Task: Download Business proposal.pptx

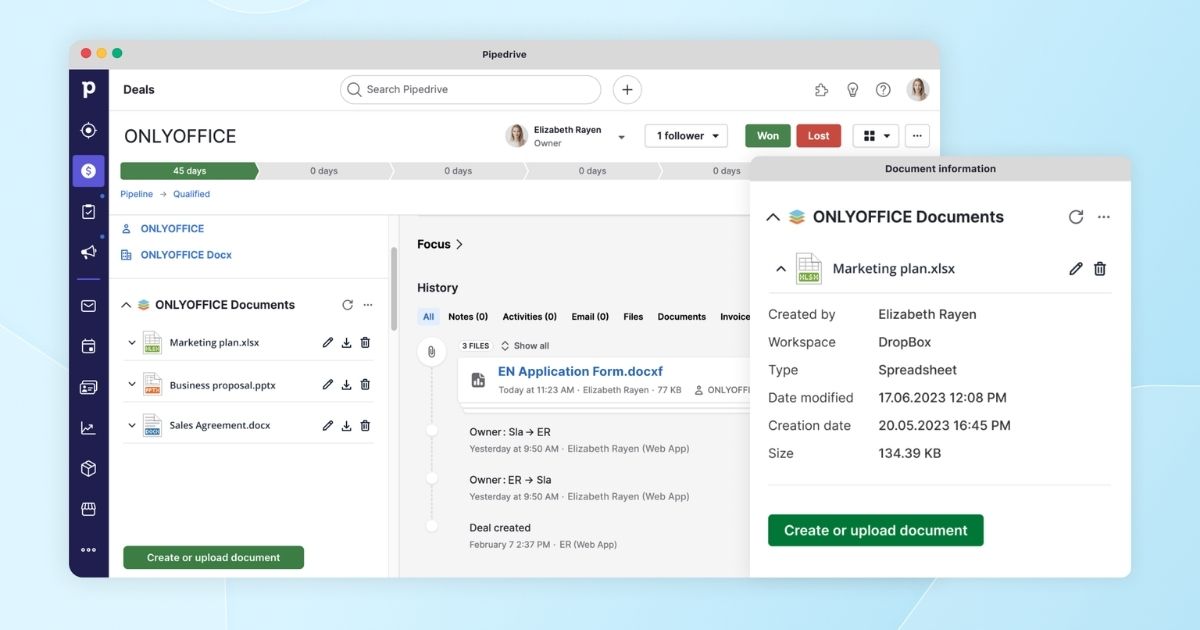Action: click(x=346, y=384)
